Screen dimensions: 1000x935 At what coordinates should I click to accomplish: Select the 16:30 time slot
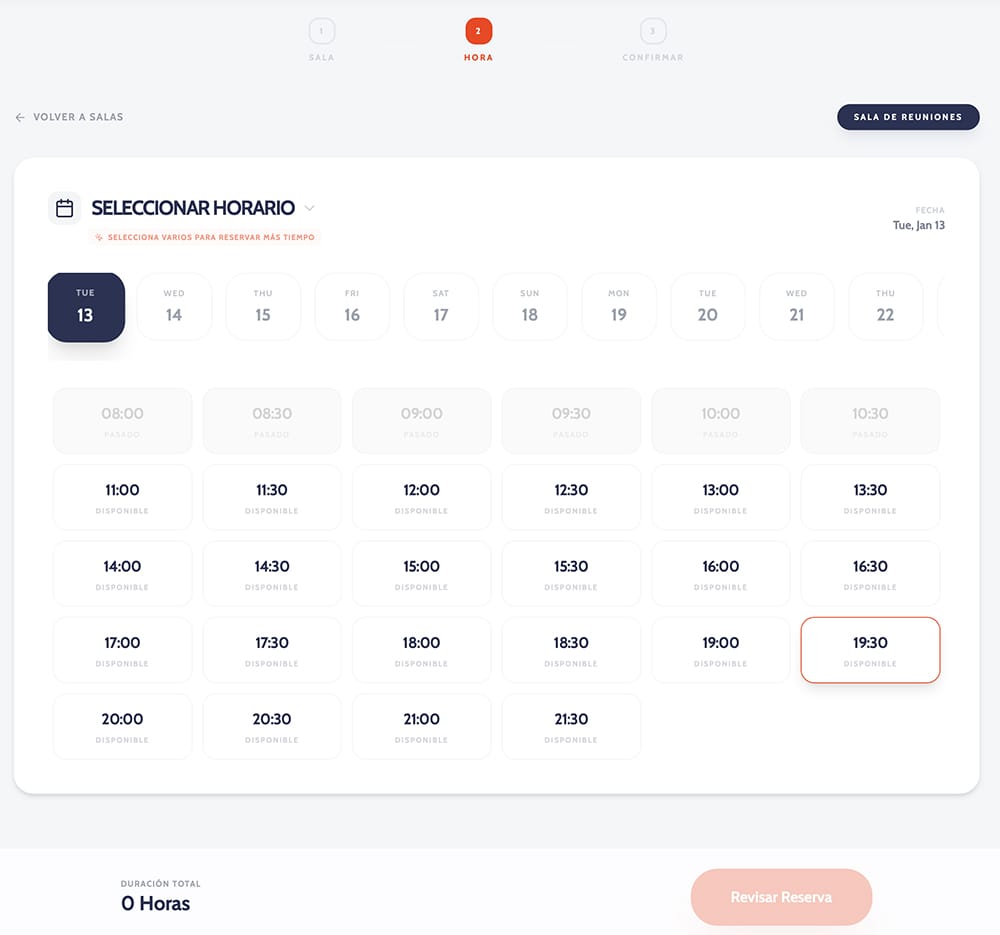pos(871,573)
